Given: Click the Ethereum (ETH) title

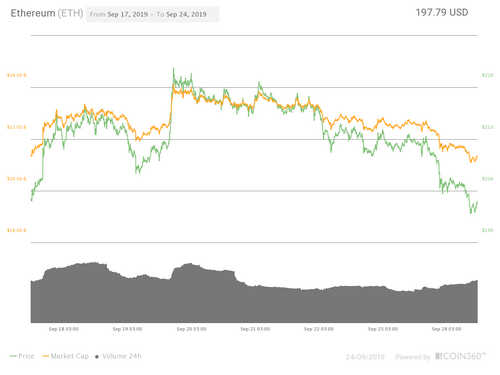Looking at the screenshot, I should click(47, 13).
